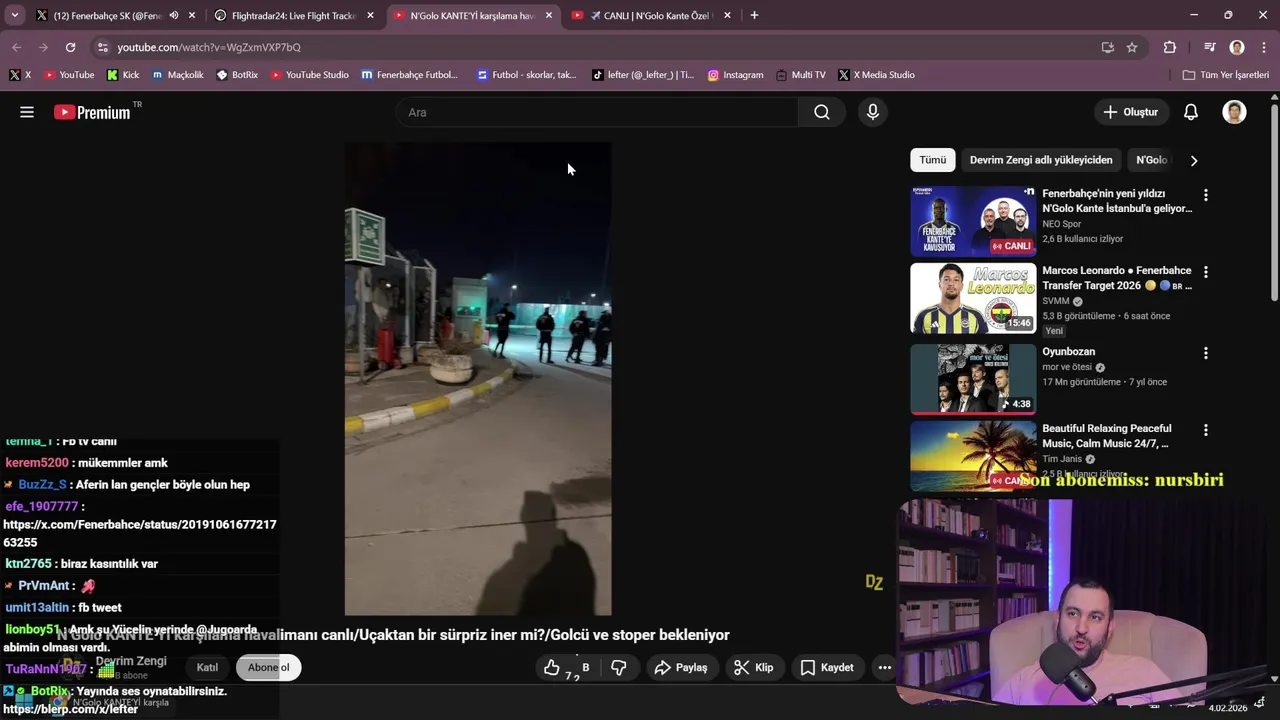Open the X Media Studio bookmark
This screenshot has height=720, width=1280.
pyautogui.click(x=876, y=75)
